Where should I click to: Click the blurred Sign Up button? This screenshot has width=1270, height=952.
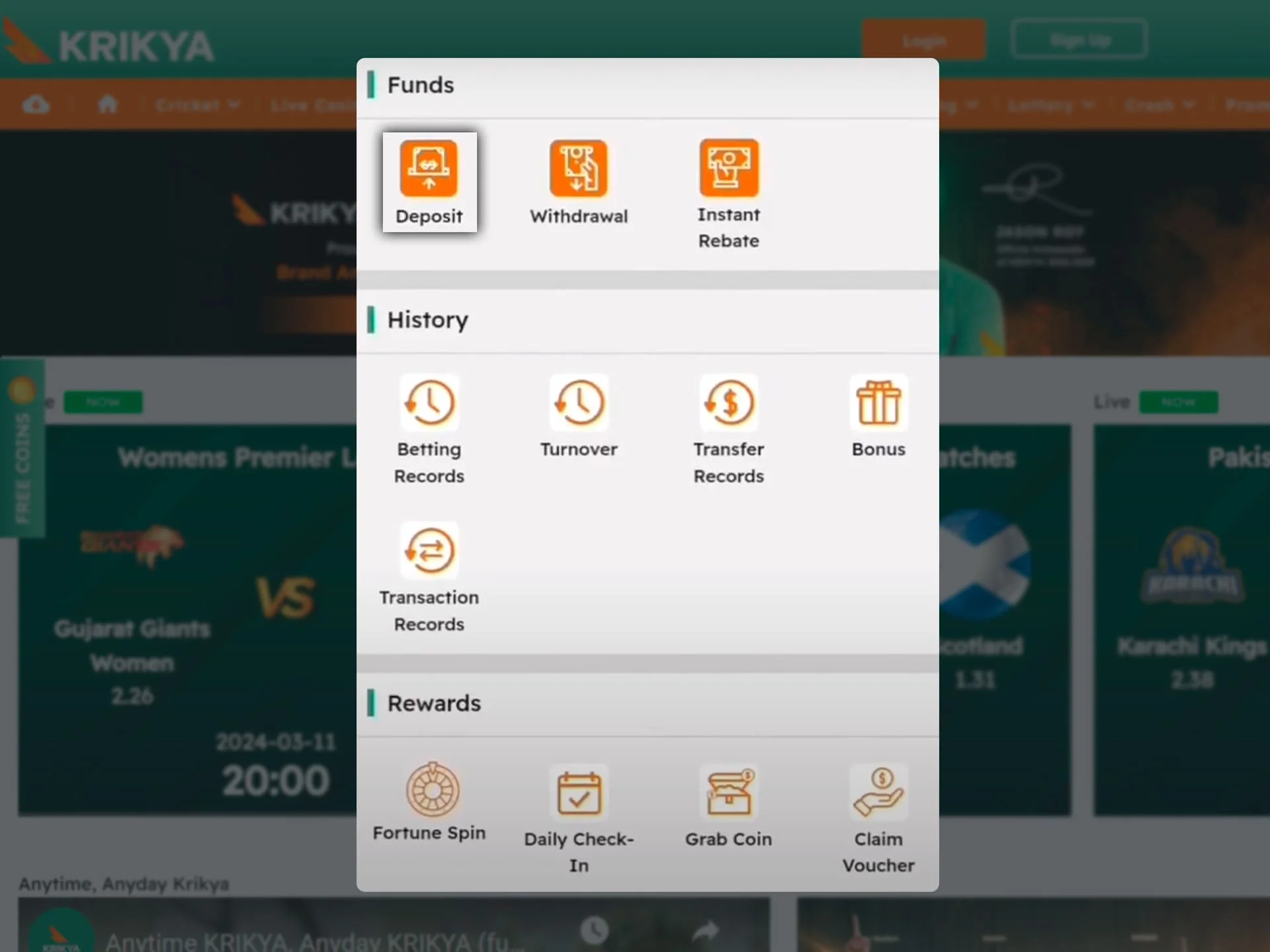tap(1079, 40)
